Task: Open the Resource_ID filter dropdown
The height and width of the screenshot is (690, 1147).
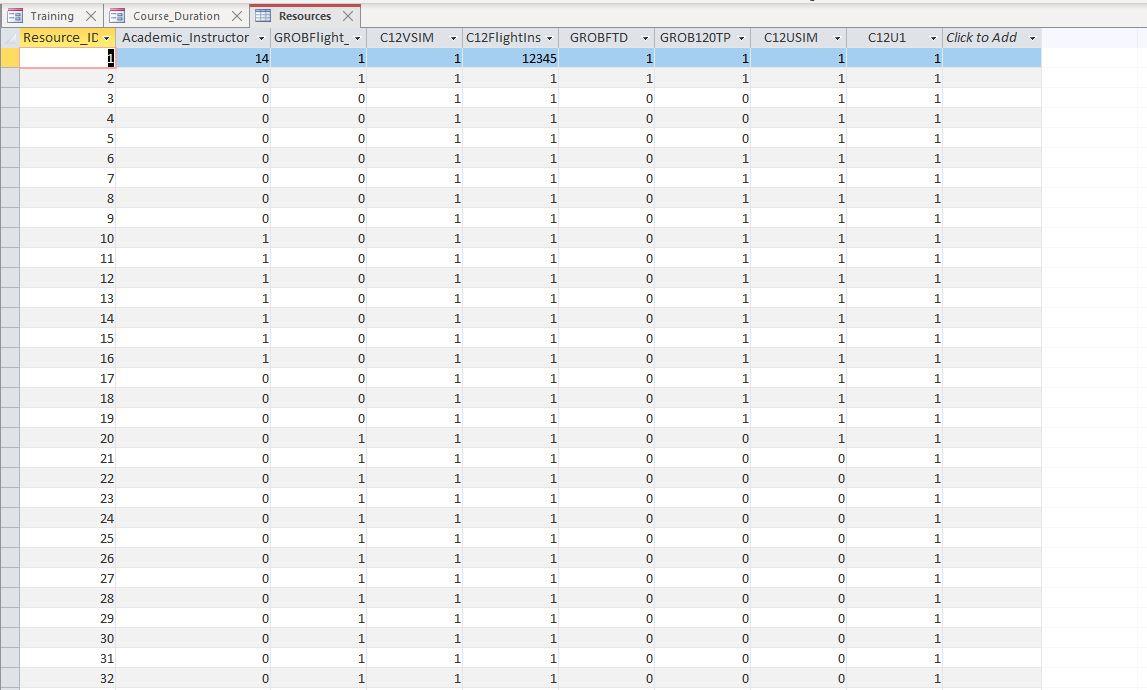Action: click(107, 37)
